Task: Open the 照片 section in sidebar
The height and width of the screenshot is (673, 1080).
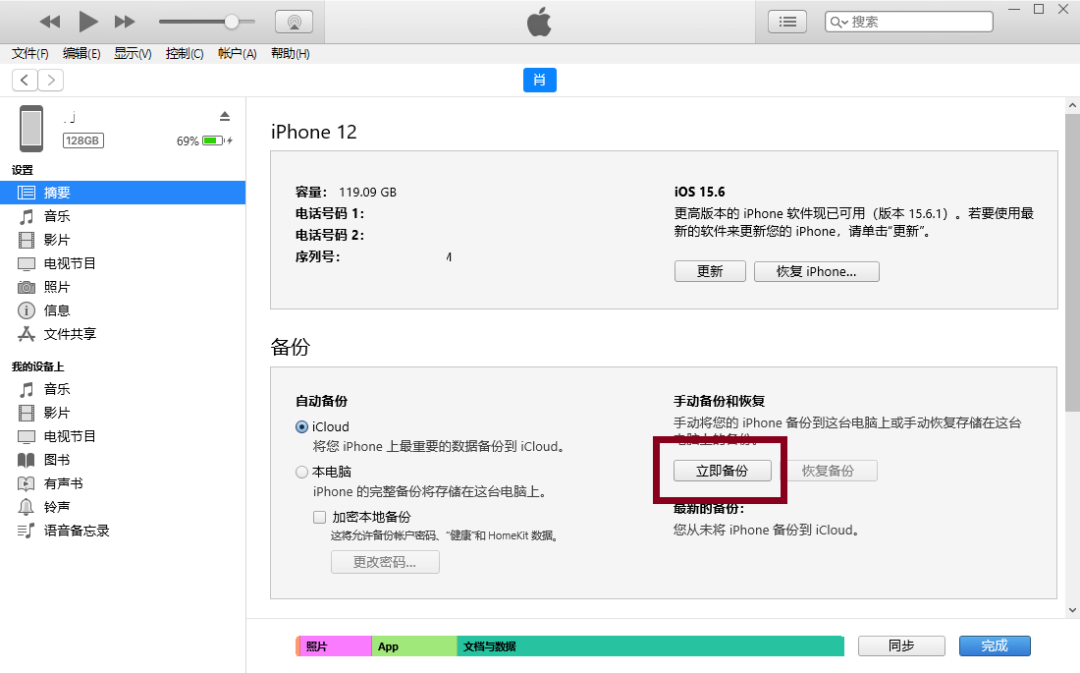Action: click(x=58, y=287)
